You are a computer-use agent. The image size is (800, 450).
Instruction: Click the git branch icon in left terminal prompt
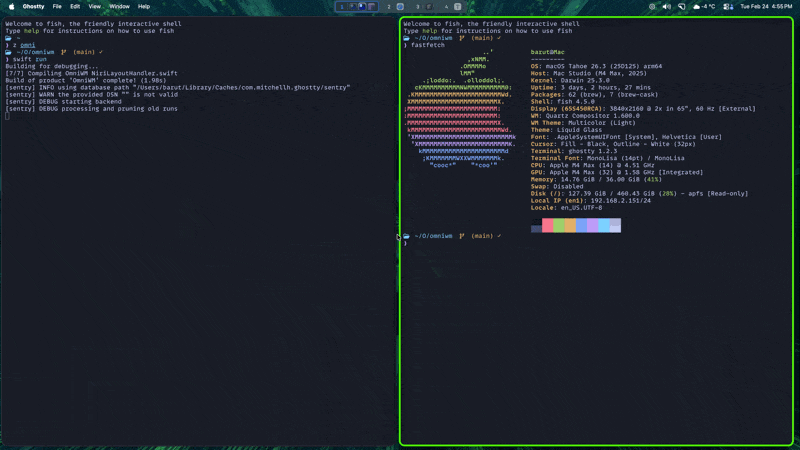(64, 52)
